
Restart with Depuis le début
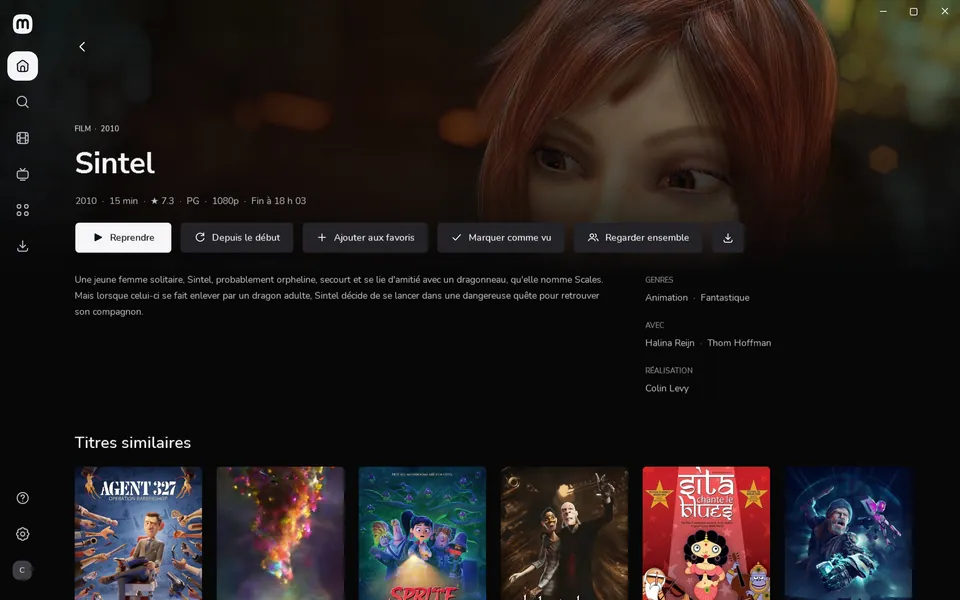click(x=237, y=238)
